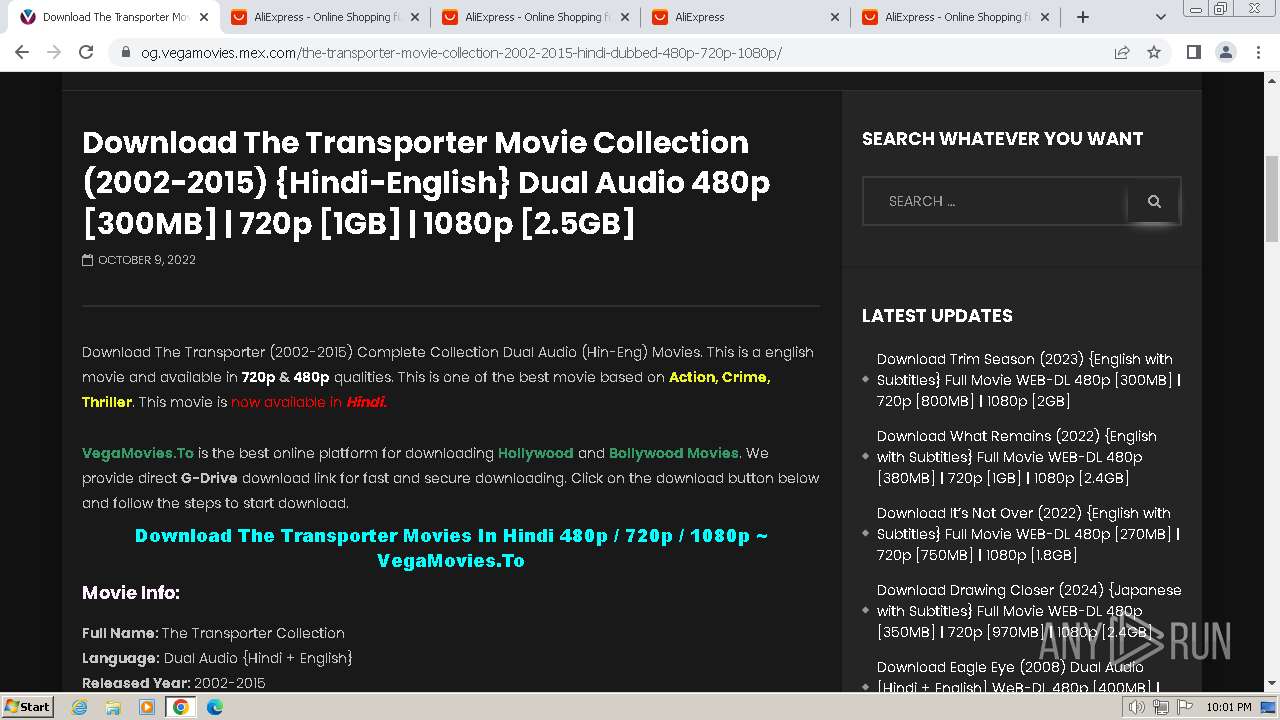Screen dimensions: 1280x720
Task: Close the first AliExpress Online Shopping tab
Action: (x=415, y=17)
